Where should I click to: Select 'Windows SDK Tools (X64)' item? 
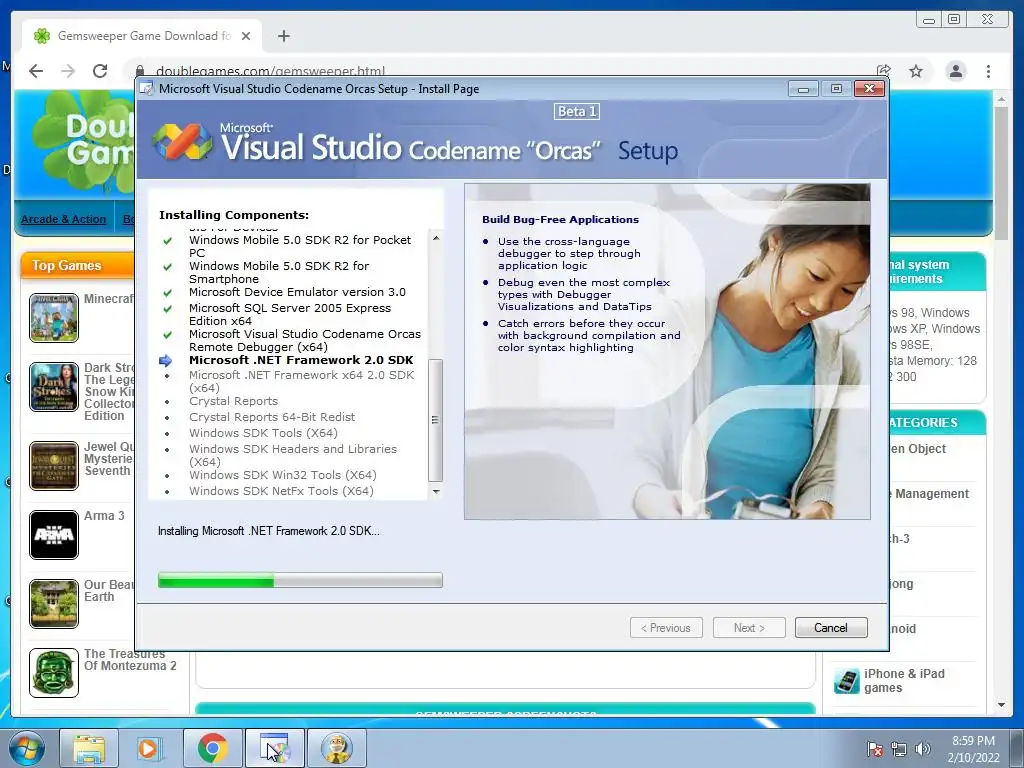263,433
